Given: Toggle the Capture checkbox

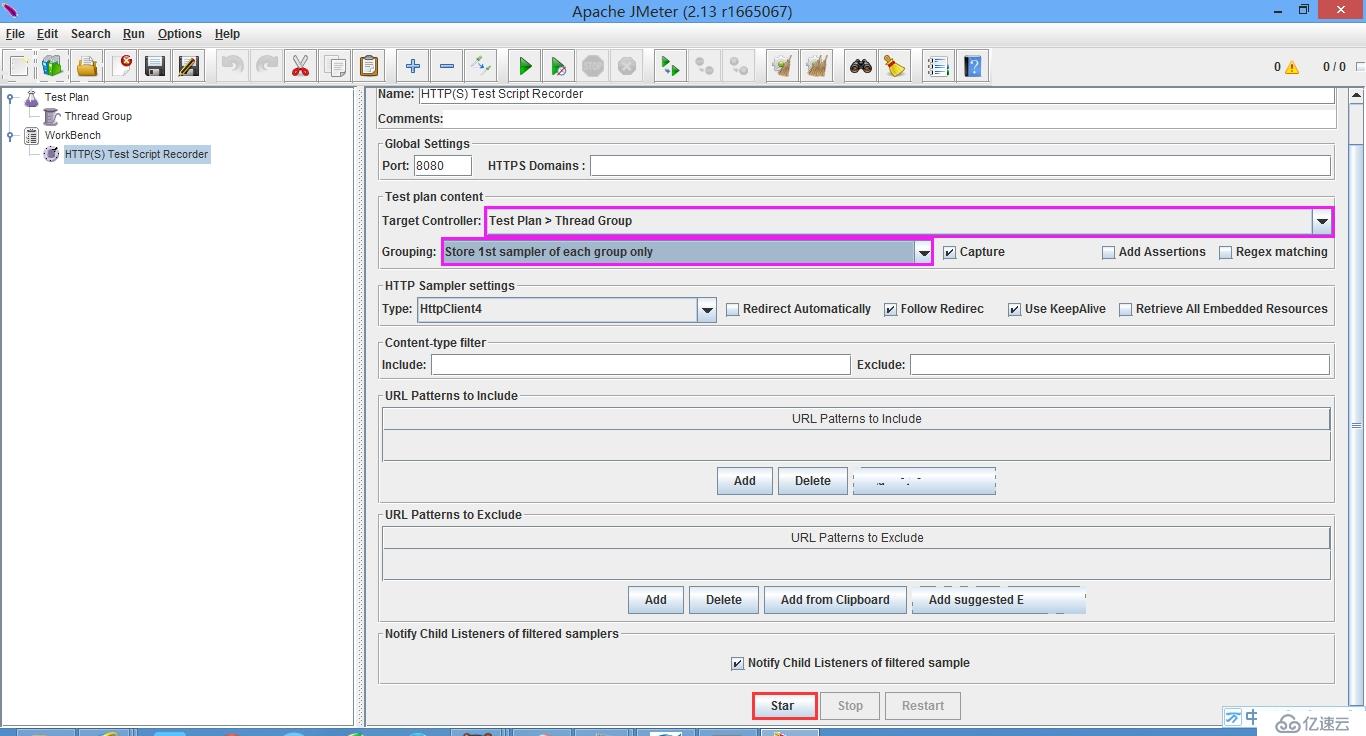Looking at the screenshot, I should tap(950, 252).
